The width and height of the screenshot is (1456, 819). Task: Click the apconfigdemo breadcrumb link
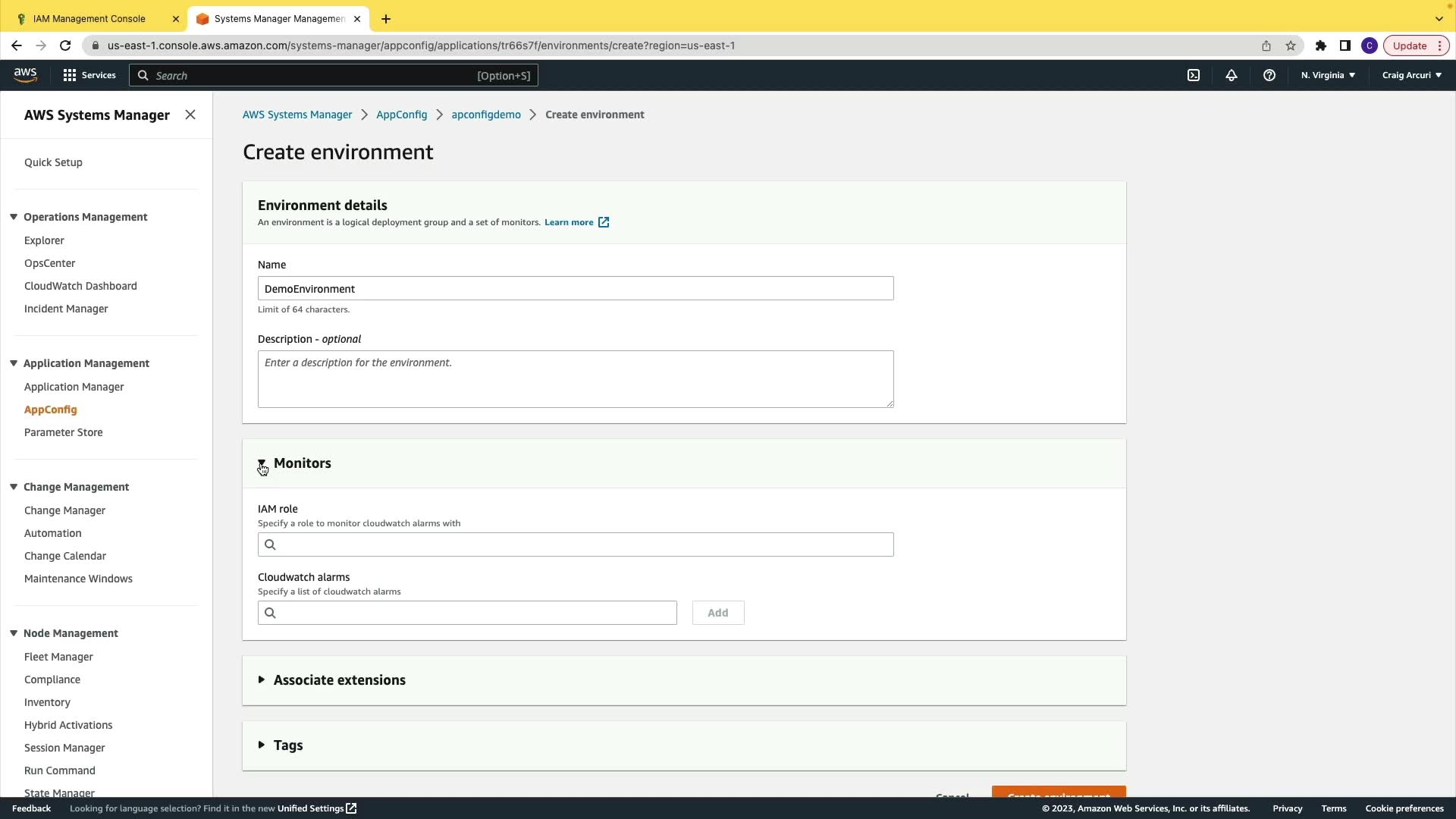(486, 115)
